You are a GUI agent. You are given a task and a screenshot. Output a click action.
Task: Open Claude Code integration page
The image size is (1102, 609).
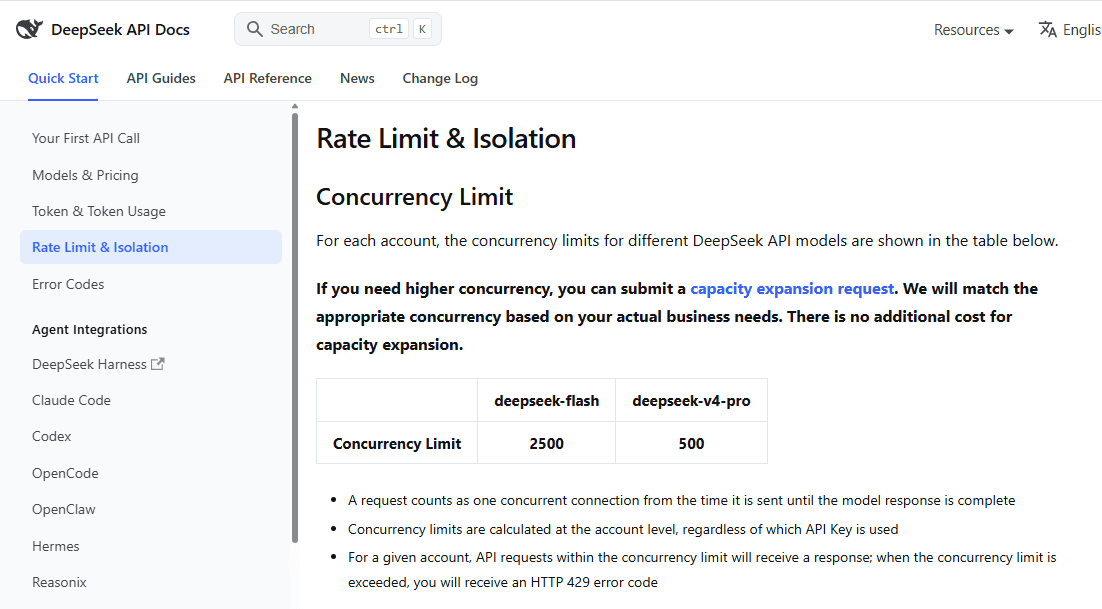[x=72, y=400]
